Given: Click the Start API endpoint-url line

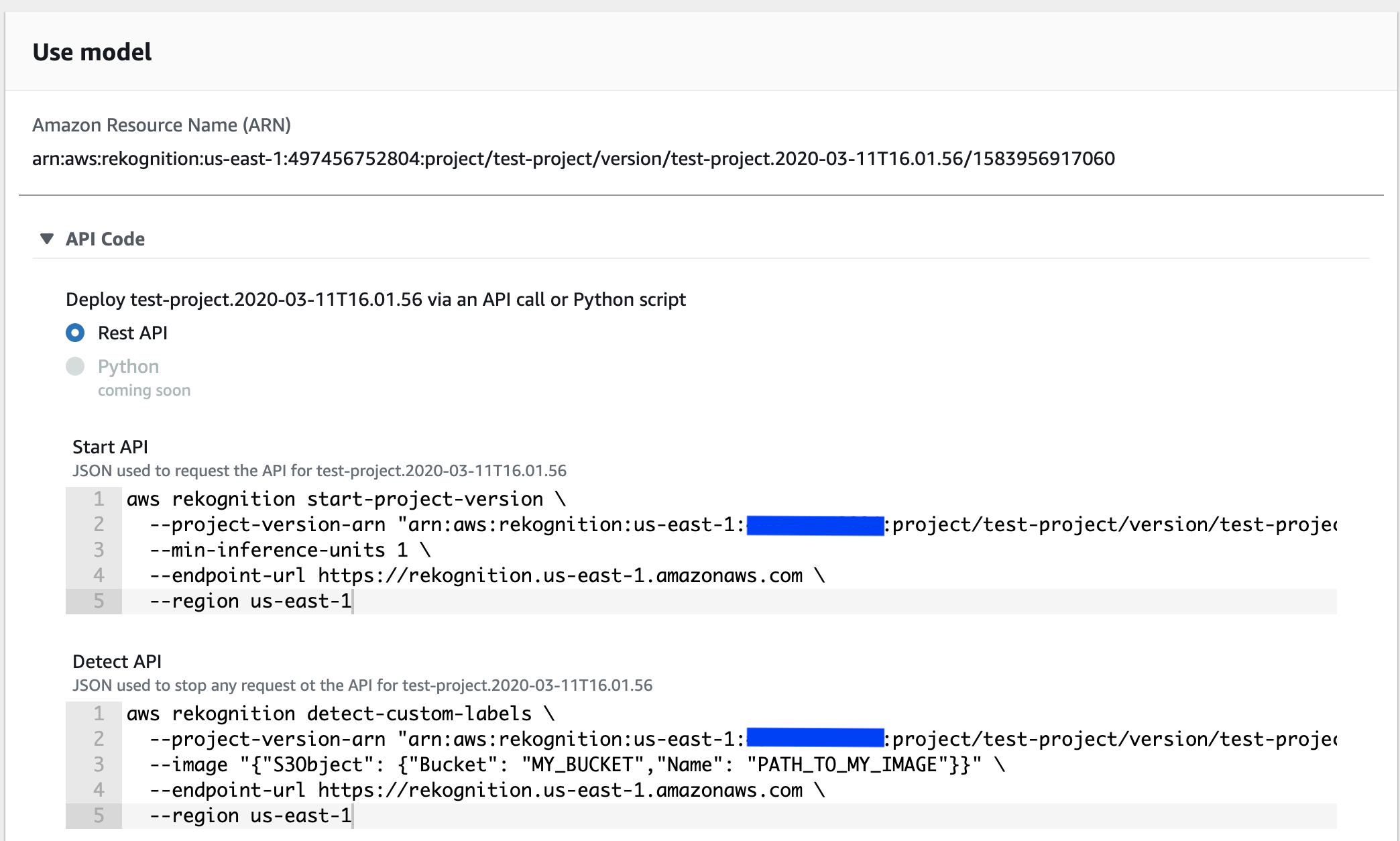Looking at the screenshot, I should 487,575.
